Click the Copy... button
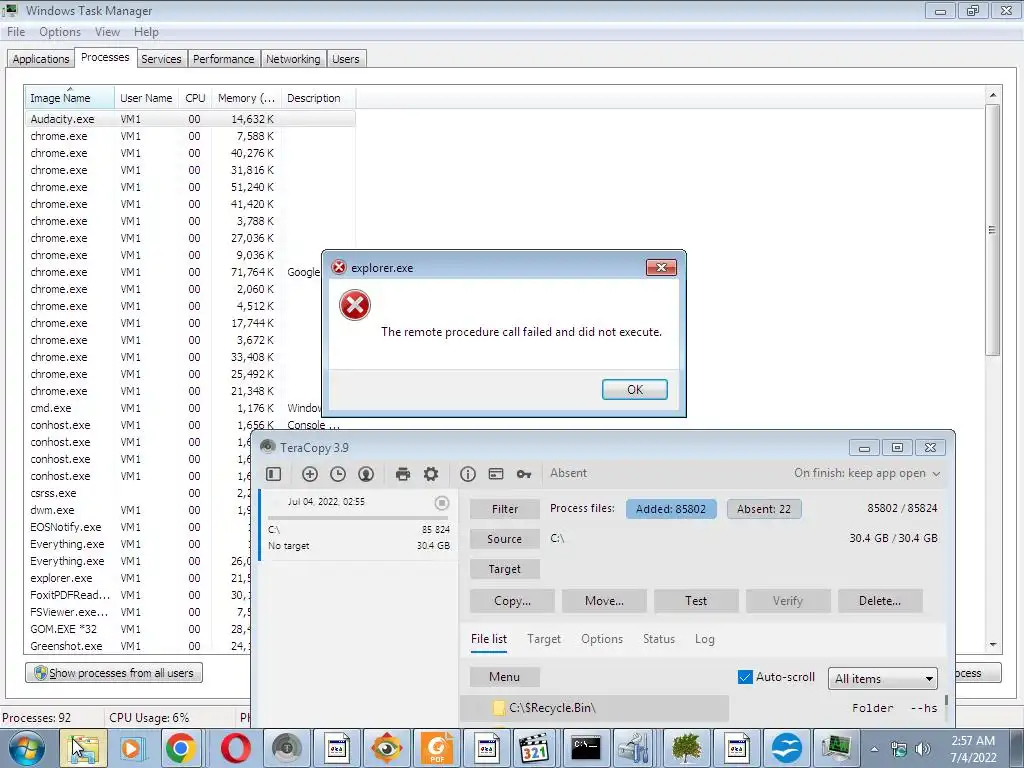The height and width of the screenshot is (768, 1024). [513, 601]
